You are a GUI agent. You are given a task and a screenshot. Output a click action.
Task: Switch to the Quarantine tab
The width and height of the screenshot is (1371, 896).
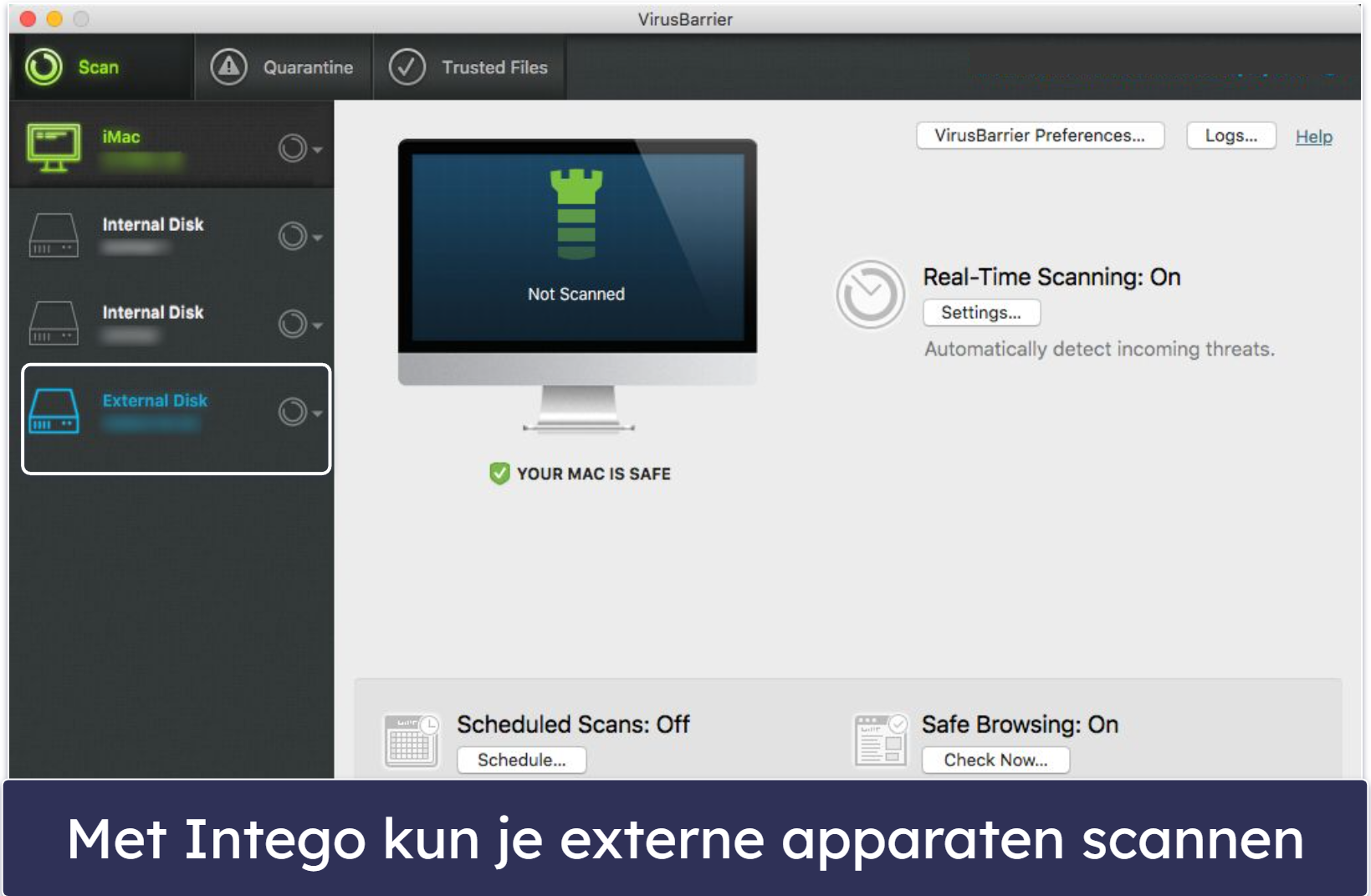284,67
